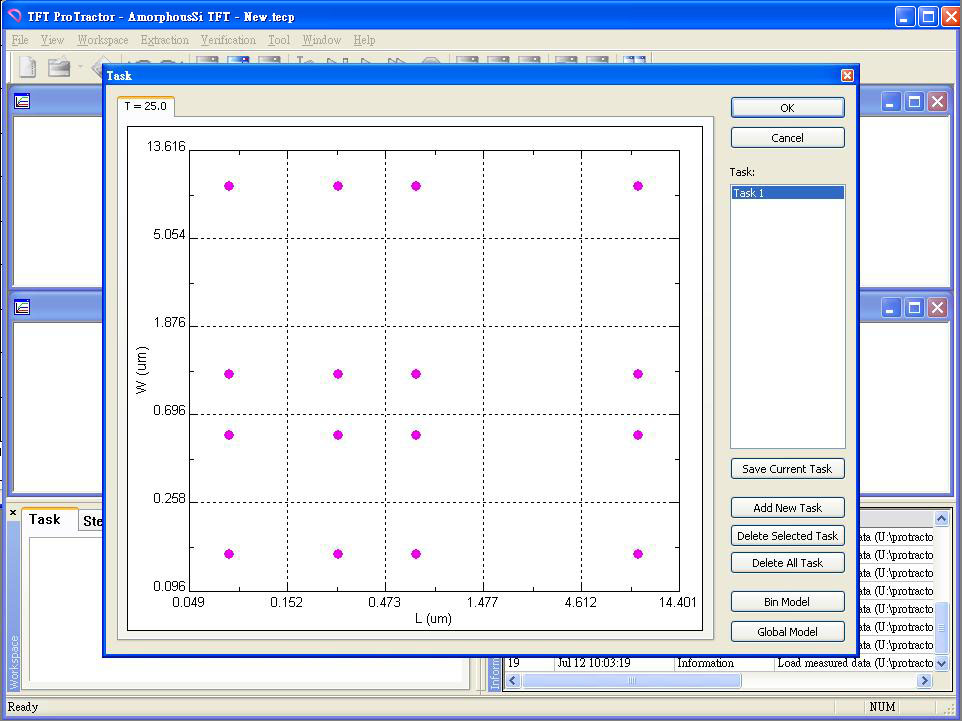
Task: Close the Workspace panel with its x icon
Action: tap(13, 513)
